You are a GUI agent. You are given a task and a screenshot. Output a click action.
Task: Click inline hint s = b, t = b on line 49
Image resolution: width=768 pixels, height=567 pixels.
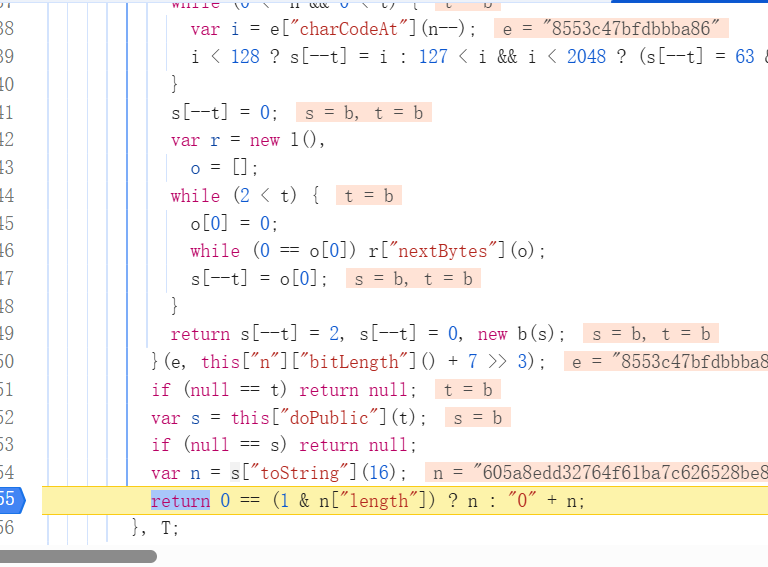pos(650,334)
